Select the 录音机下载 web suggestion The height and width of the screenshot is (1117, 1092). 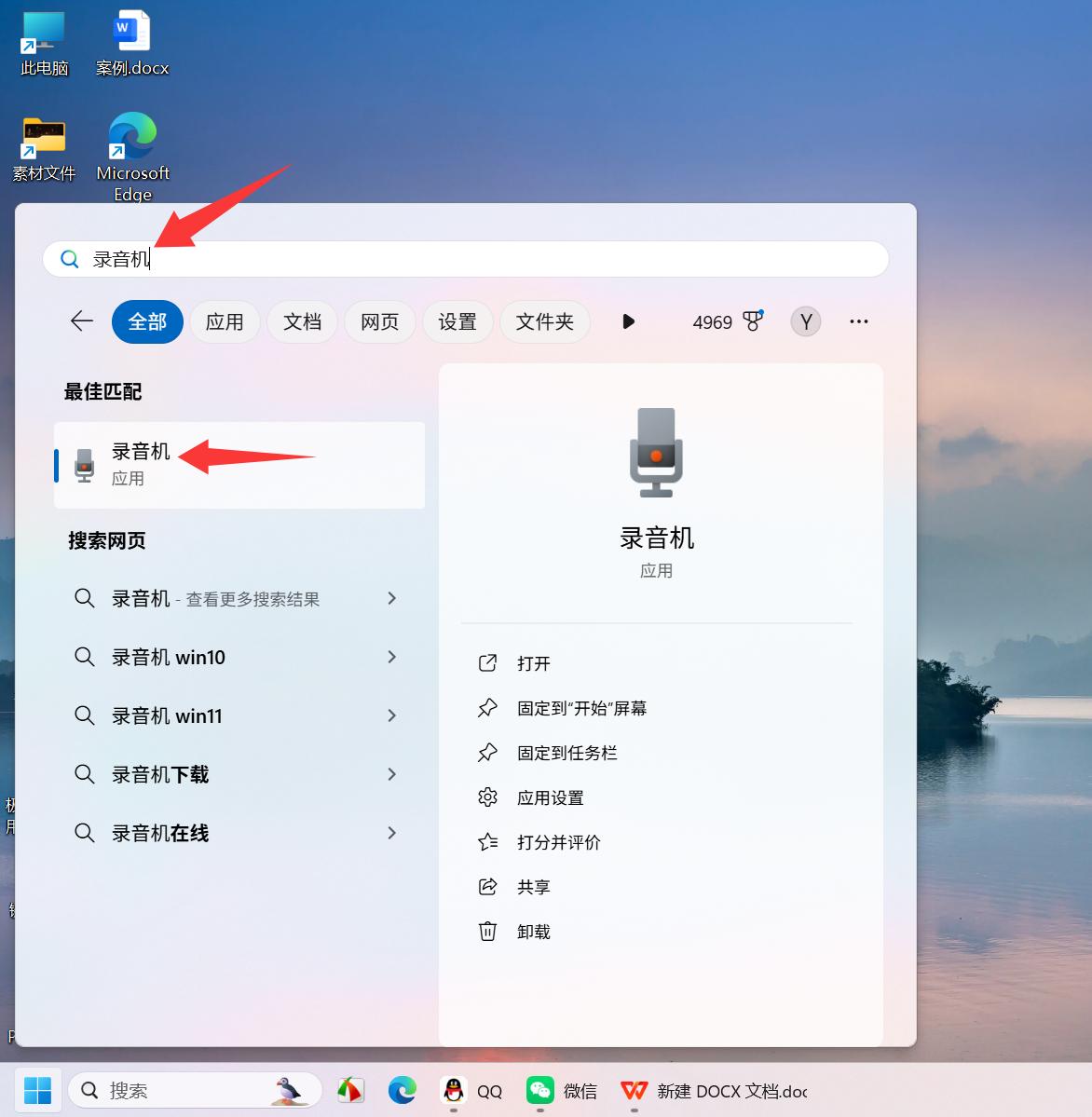pyautogui.click(x=160, y=774)
